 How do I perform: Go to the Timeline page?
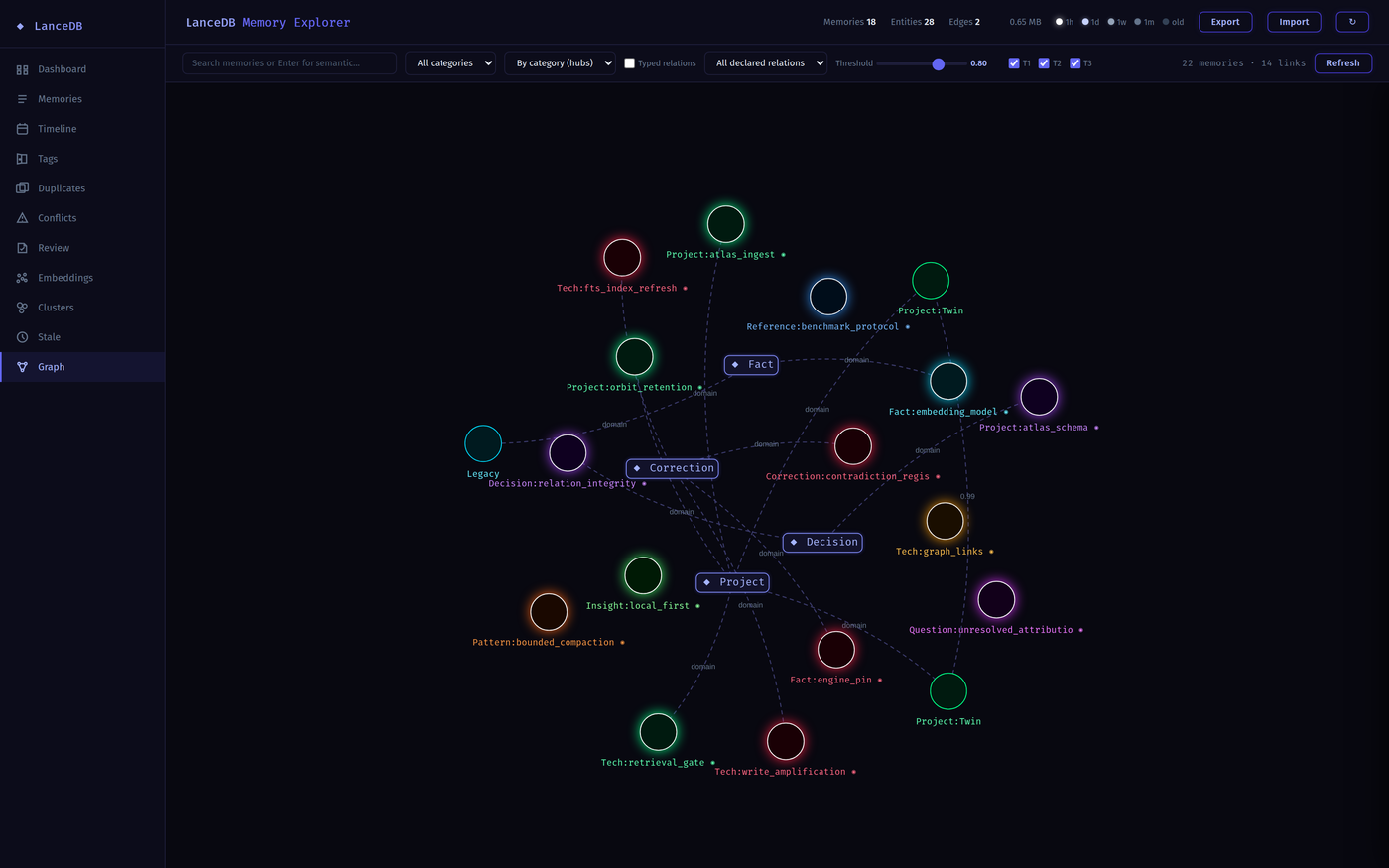coord(82,129)
